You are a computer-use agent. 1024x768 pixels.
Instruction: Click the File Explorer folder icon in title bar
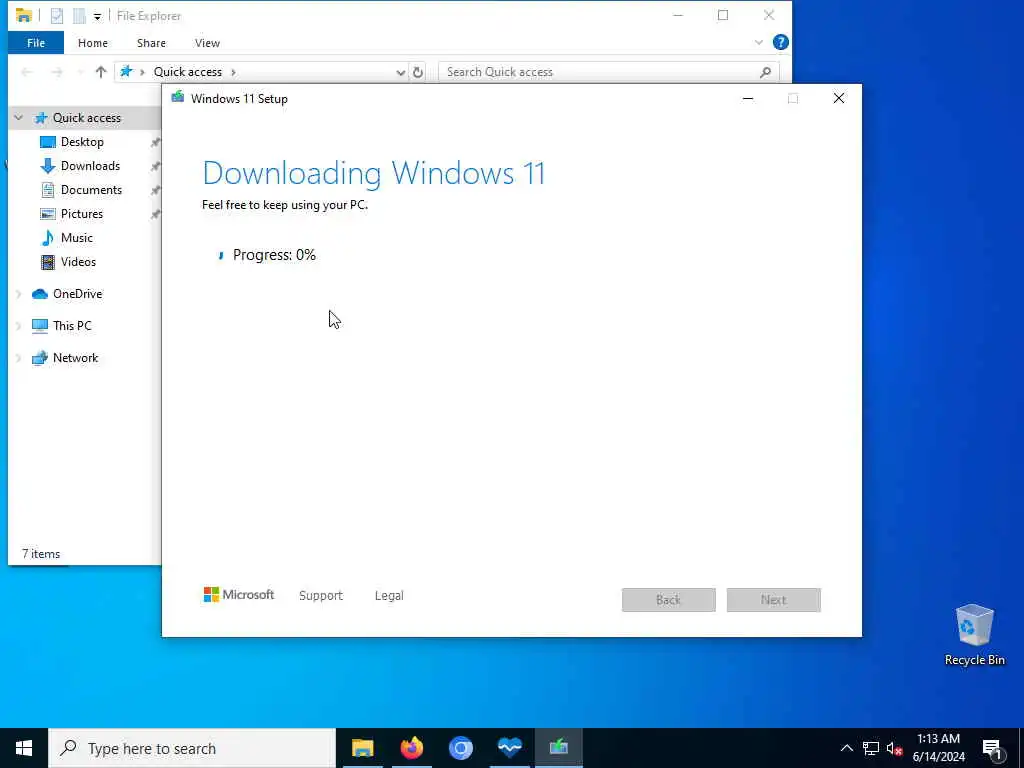tap(24, 15)
